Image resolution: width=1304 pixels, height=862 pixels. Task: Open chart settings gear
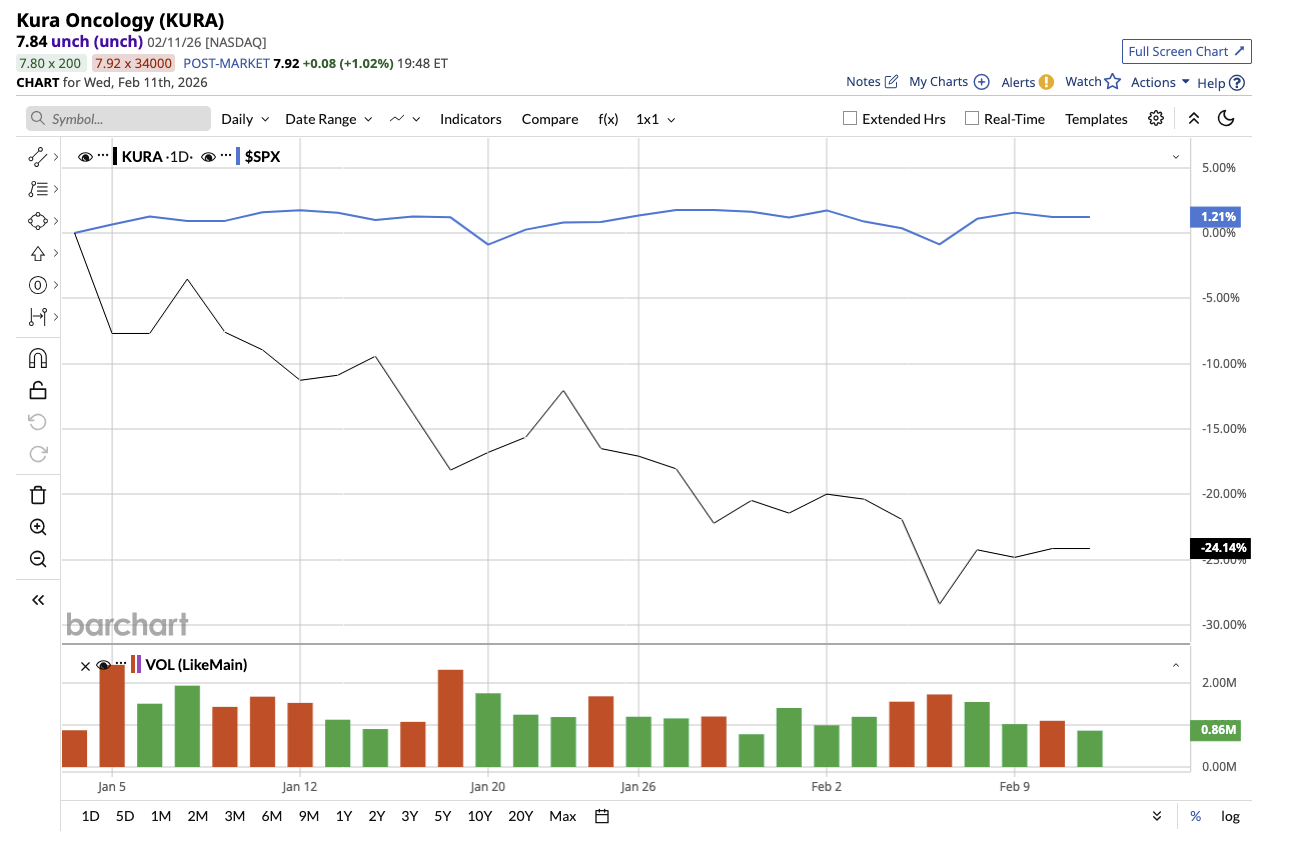tap(1156, 118)
